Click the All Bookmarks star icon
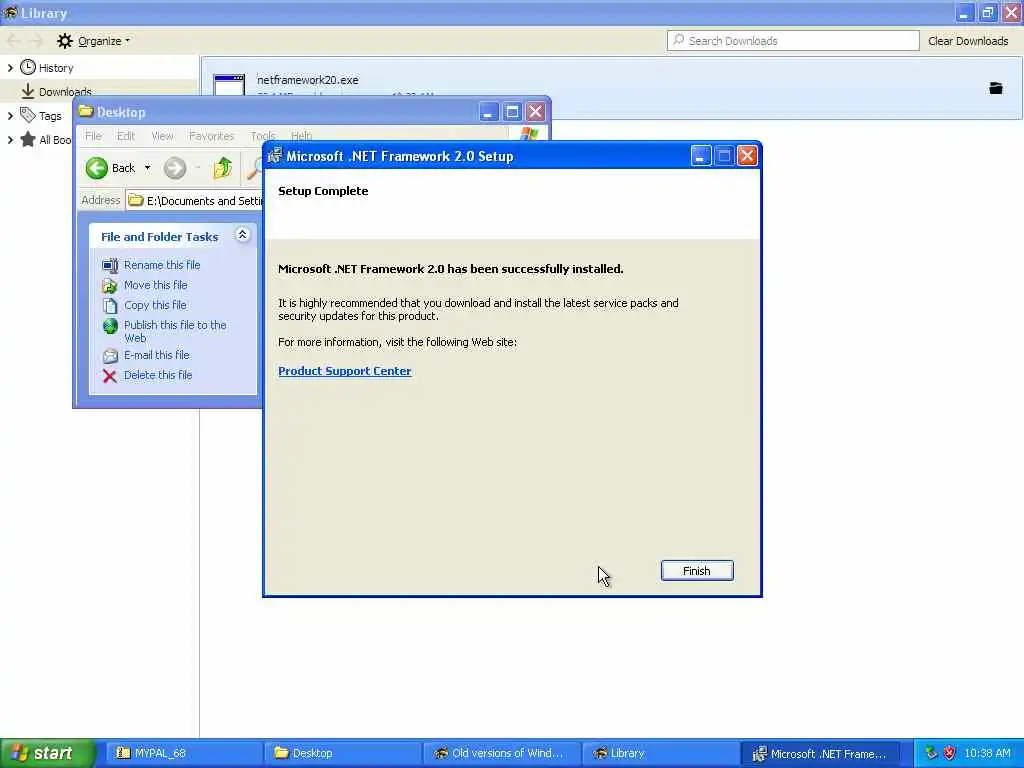The image size is (1024, 768). (x=27, y=139)
